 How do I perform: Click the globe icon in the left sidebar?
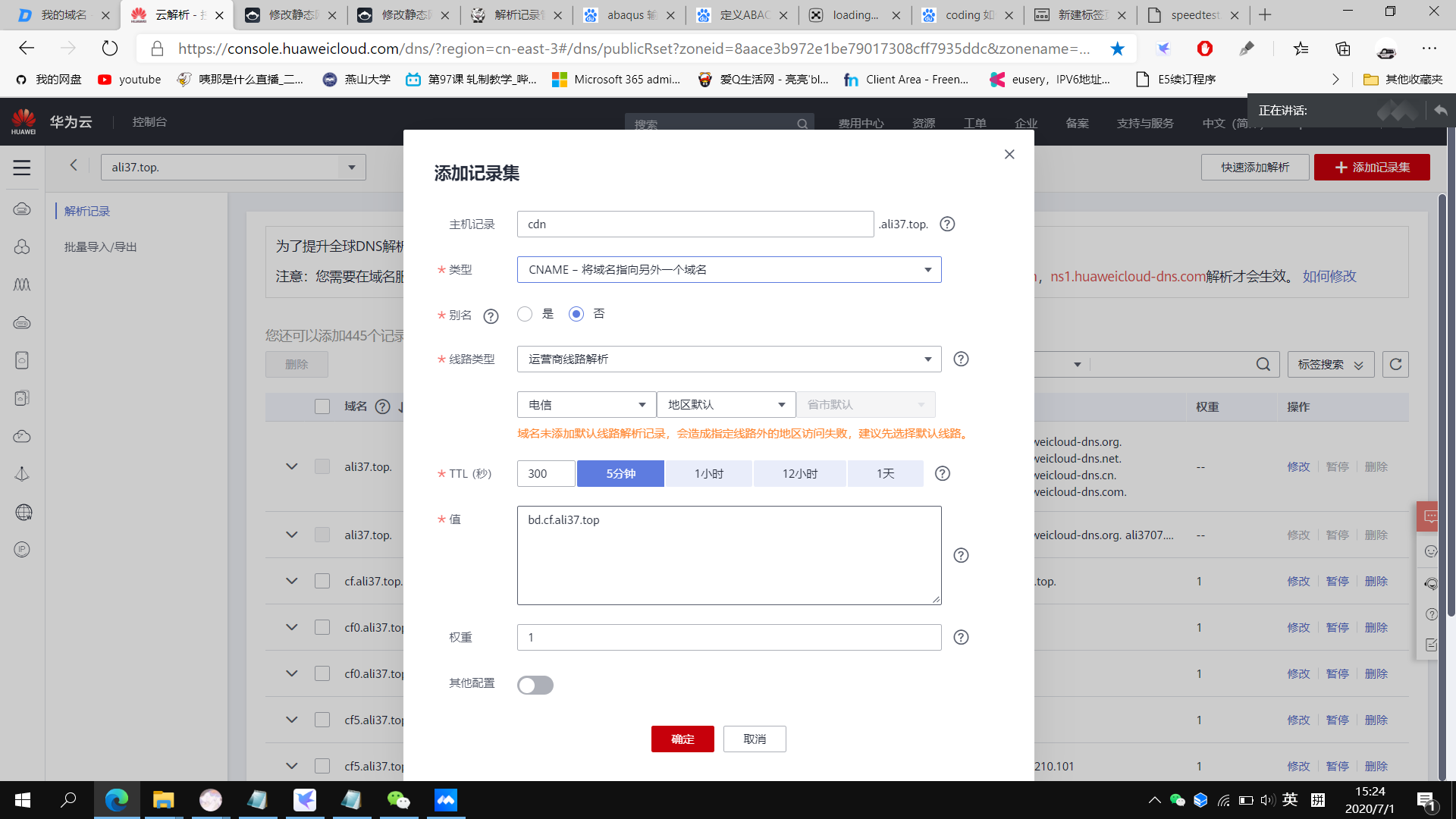(x=23, y=513)
